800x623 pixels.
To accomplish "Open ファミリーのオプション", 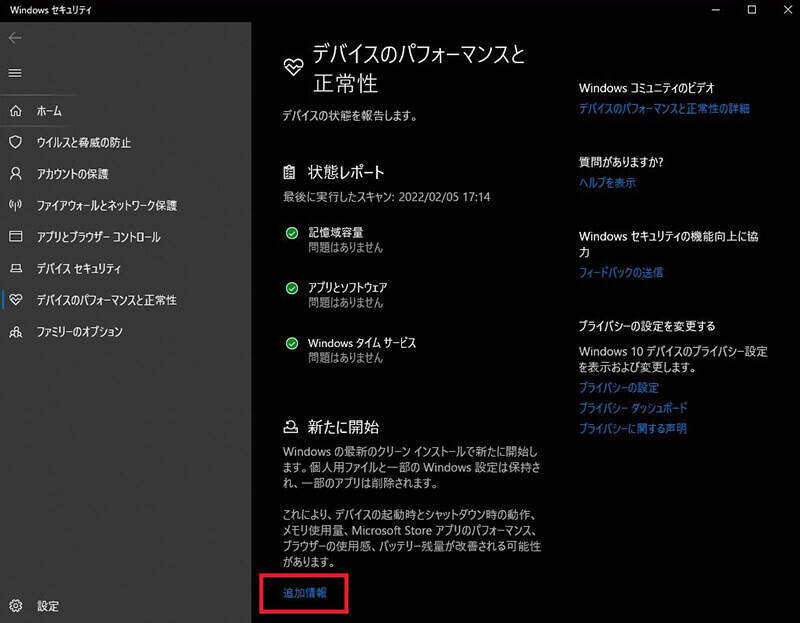I will [x=80, y=332].
